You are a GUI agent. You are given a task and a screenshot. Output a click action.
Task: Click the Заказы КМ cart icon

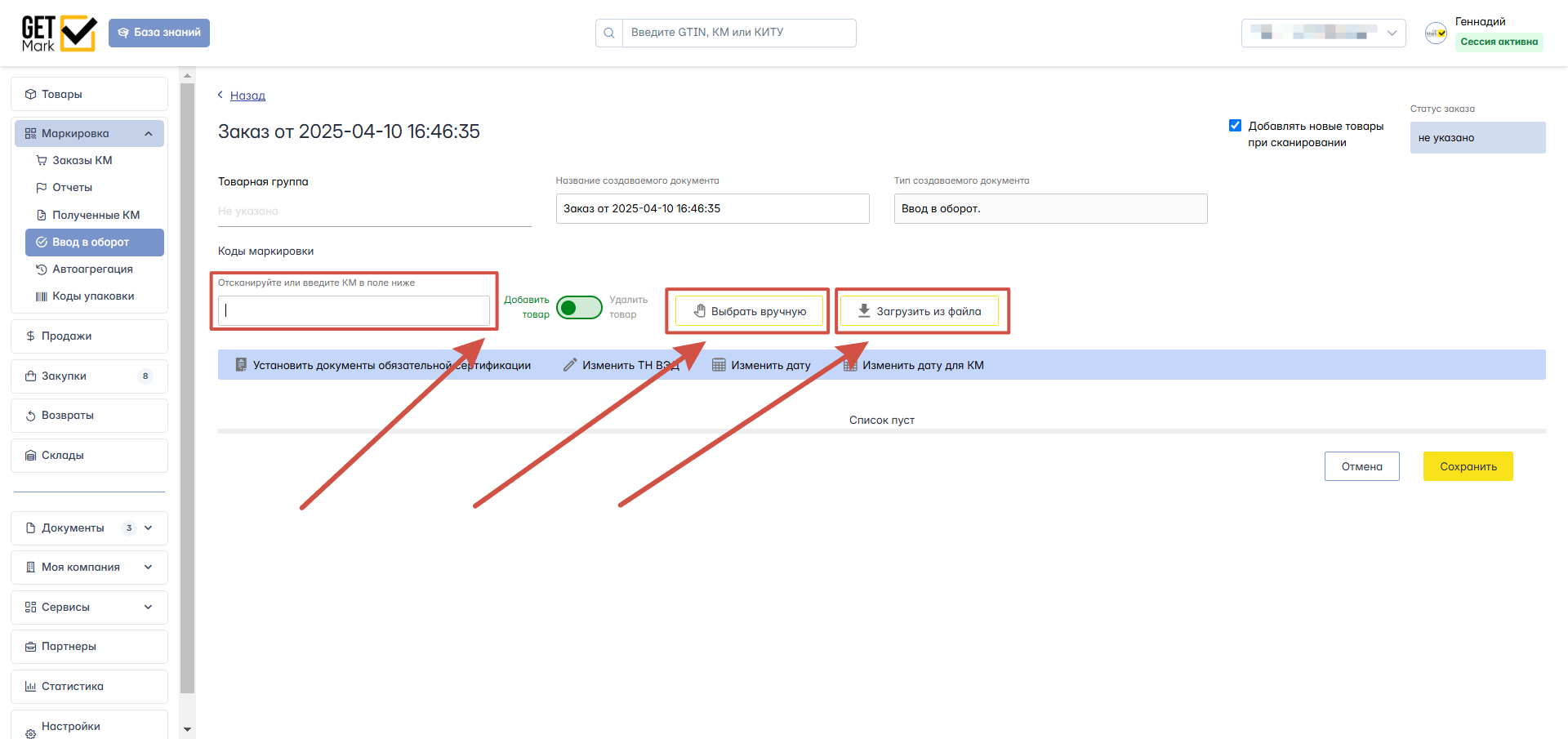(x=42, y=160)
